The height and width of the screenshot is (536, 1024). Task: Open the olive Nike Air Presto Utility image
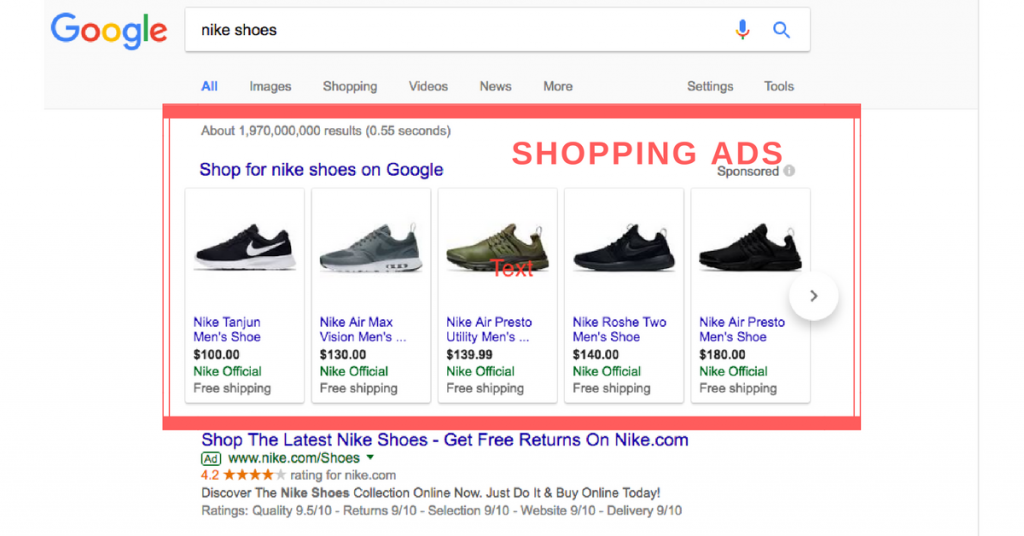coord(498,247)
